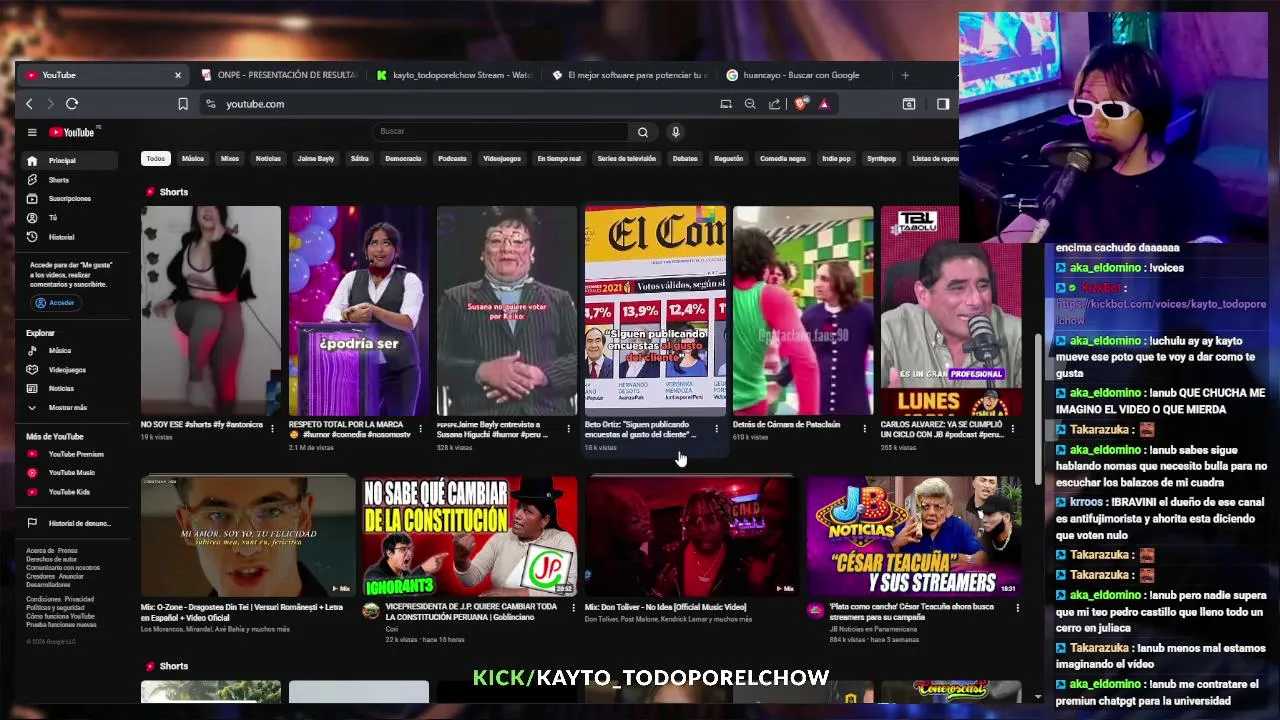Open Música under Explorar
Viewport: 1280px width, 720px height.
[x=70, y=350]
